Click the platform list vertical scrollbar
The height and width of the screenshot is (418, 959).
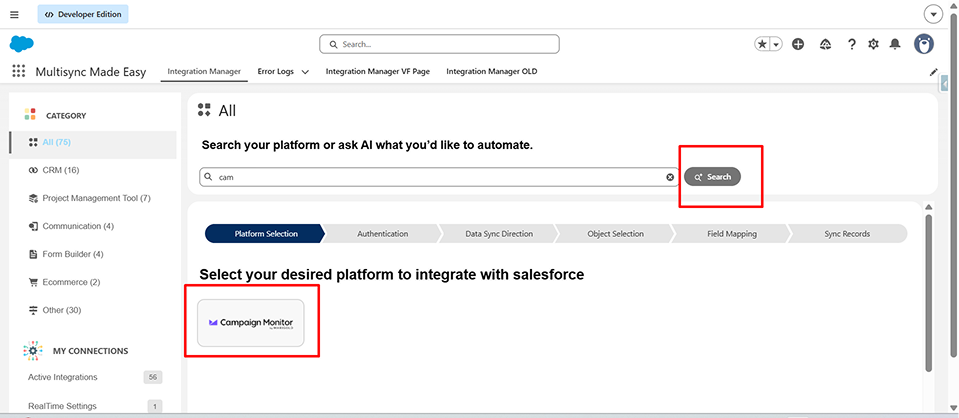click(928, 292)
